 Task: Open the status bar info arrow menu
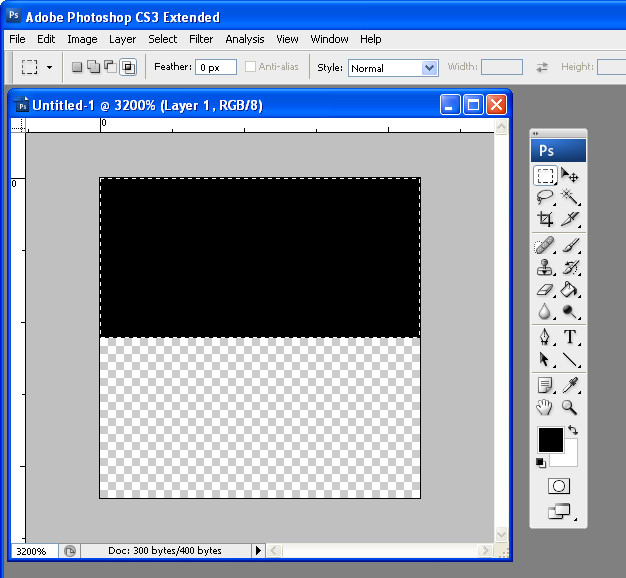[x=258, y=550]
